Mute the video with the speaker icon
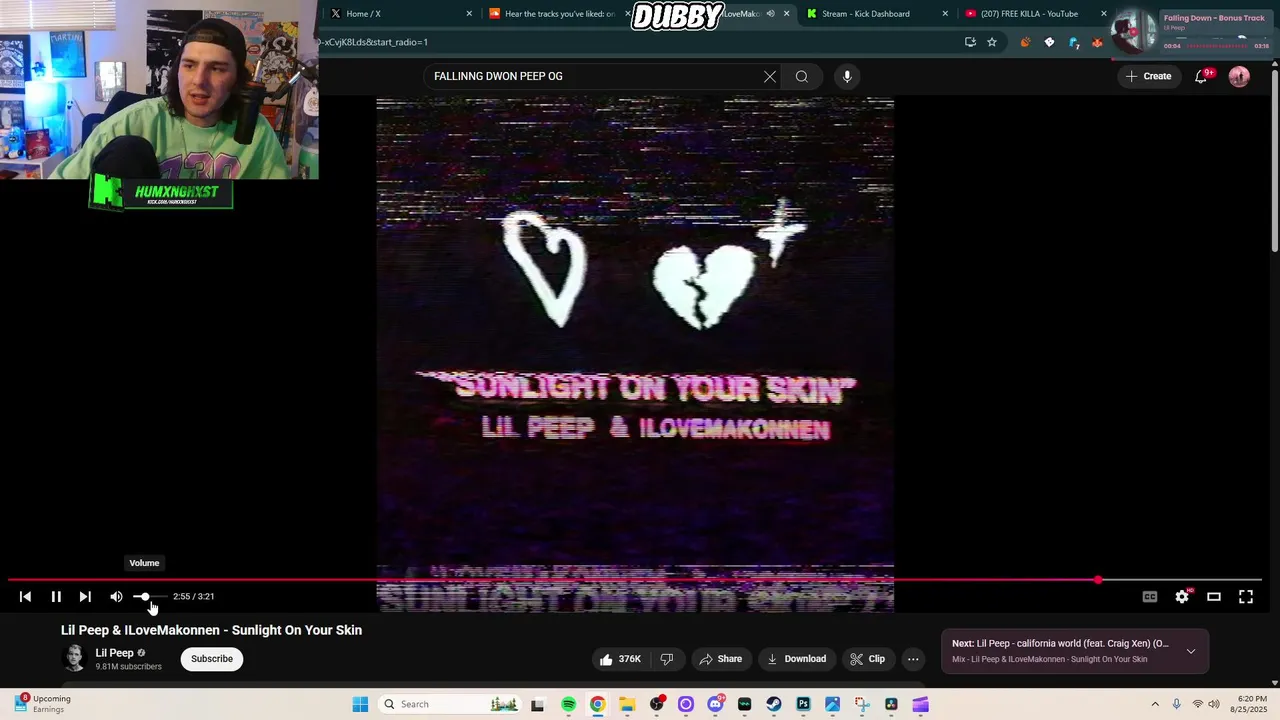Image resolution: width=1280 pixels, height=720 pixels. 116,597
